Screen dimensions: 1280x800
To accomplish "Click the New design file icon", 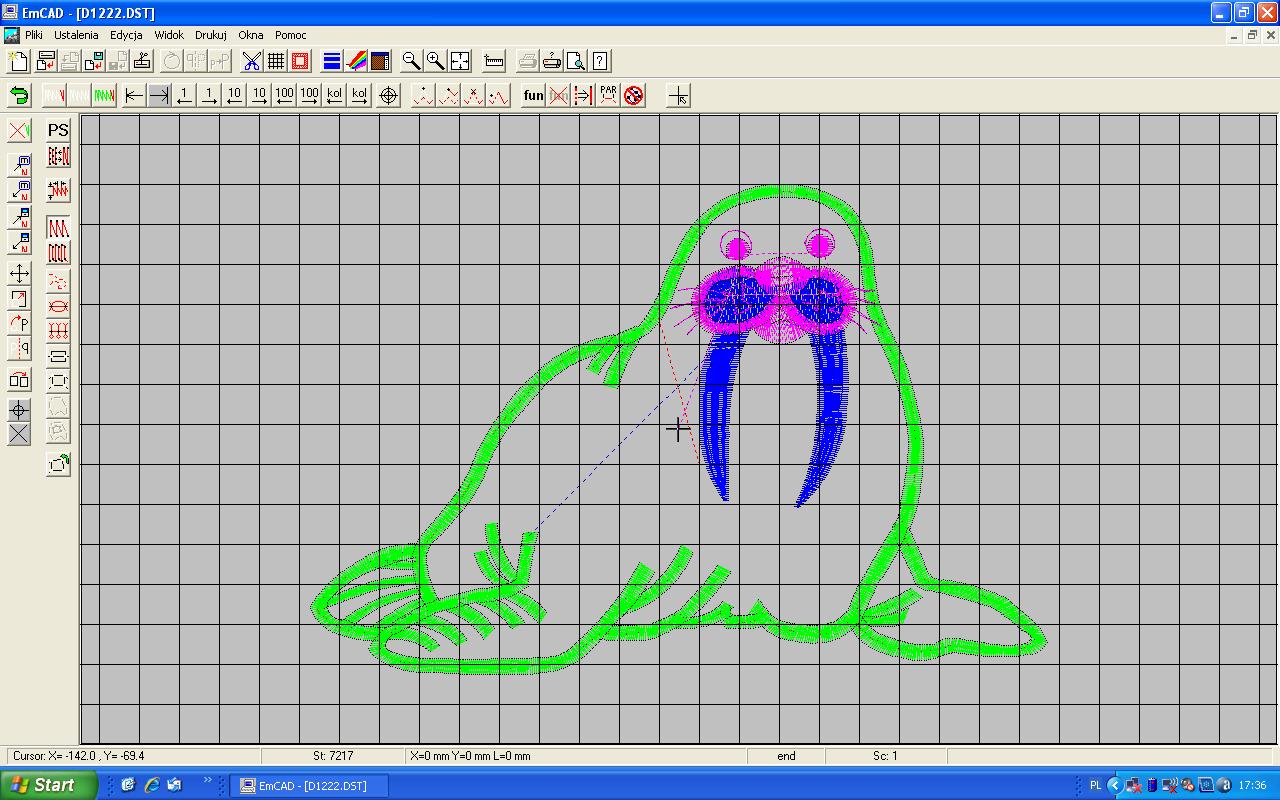I will [18, 61].
